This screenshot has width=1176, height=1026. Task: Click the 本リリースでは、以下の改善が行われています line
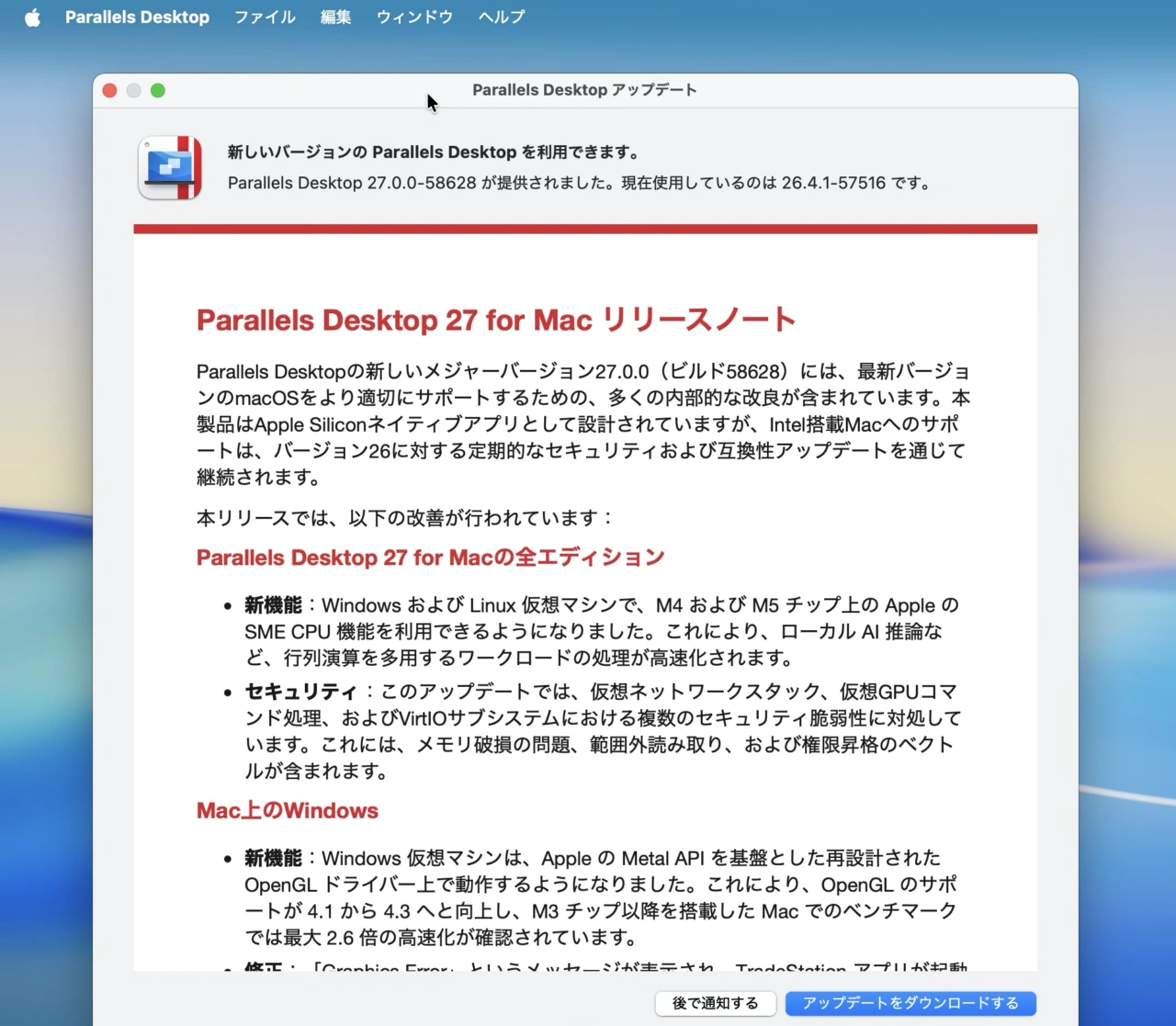point(404,518)
